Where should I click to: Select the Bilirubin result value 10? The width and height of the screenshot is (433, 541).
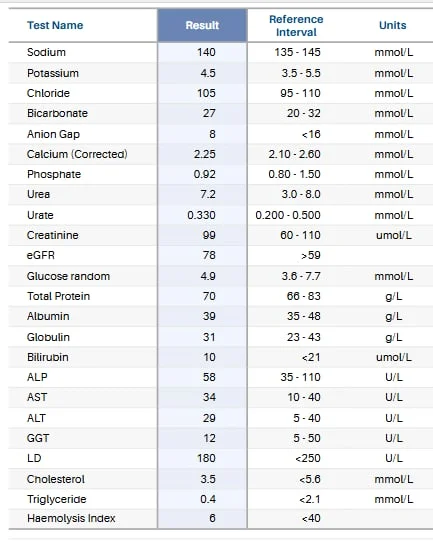click(209, 357)
